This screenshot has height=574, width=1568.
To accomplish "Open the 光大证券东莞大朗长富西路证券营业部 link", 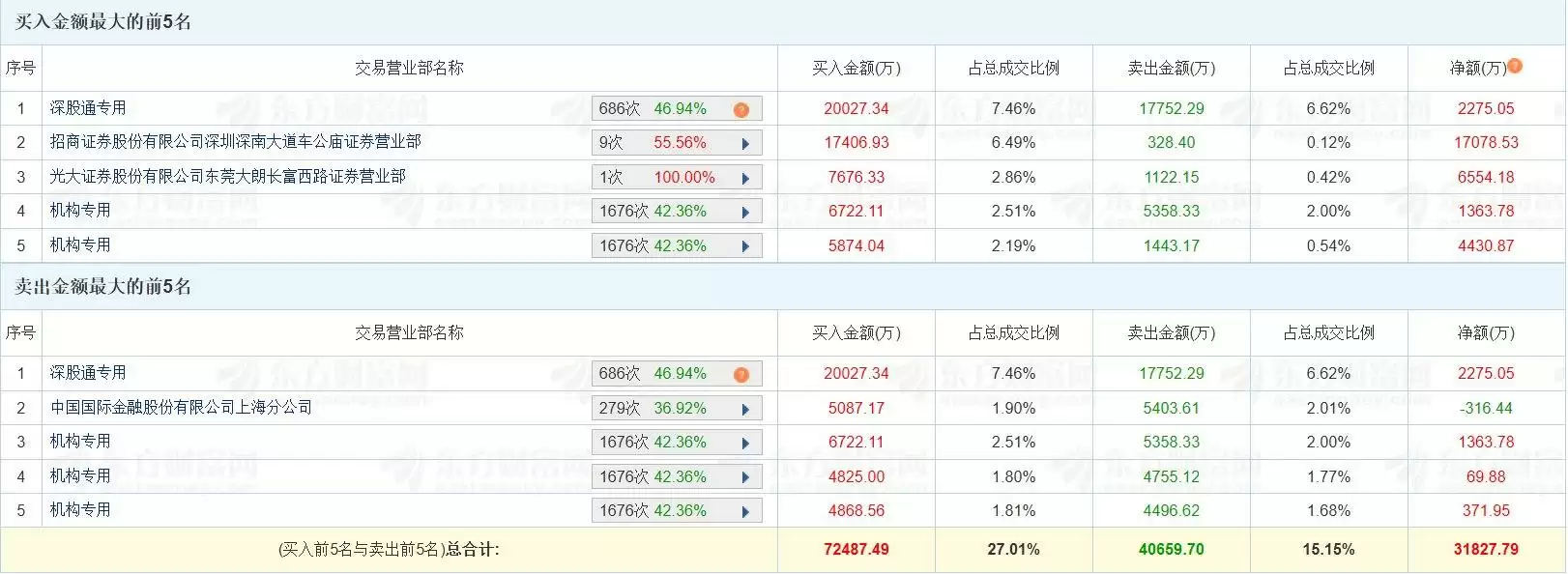I will pyautogui.click(x=227, y=177).
